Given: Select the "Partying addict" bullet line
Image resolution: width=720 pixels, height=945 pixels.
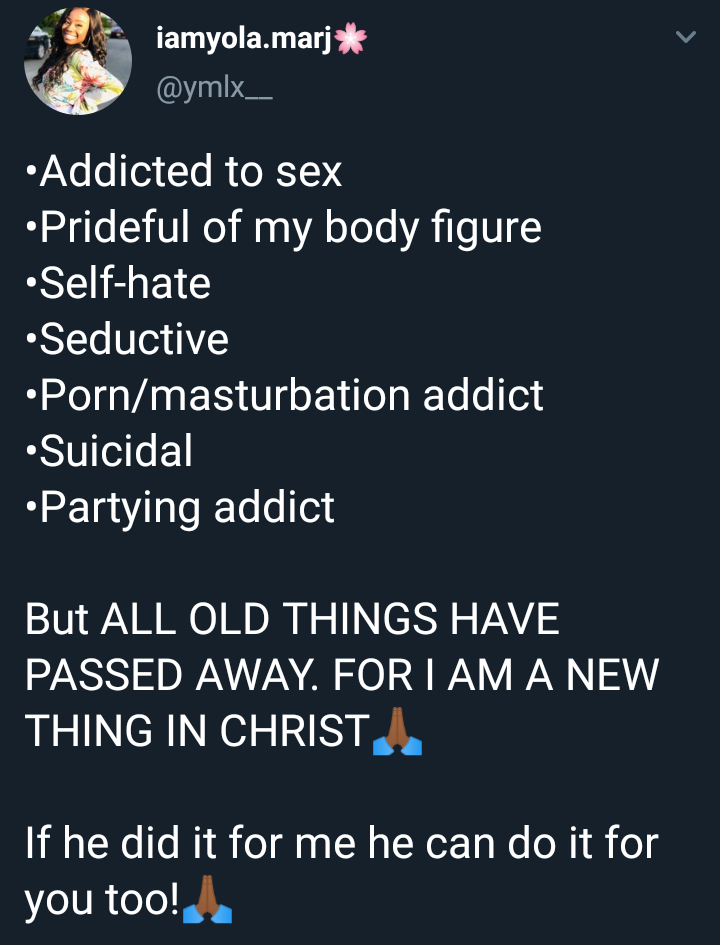Looking at the screenshot, I should (181, 508).
